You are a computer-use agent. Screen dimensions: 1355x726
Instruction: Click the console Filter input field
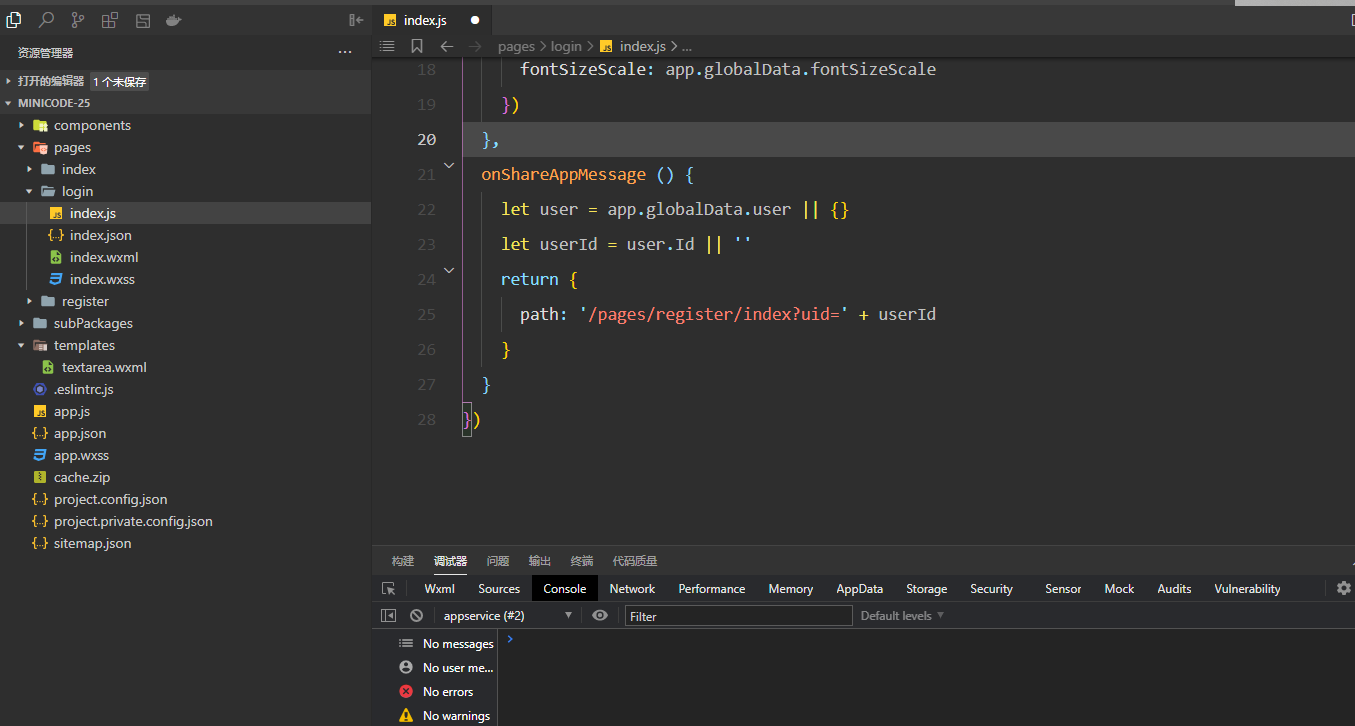coord(738,616)
